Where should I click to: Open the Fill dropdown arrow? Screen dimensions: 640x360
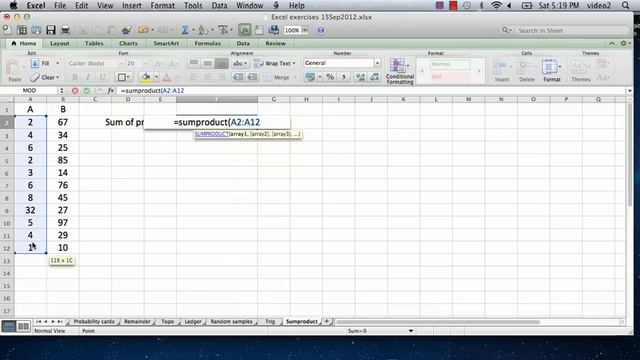coord(58,63)
